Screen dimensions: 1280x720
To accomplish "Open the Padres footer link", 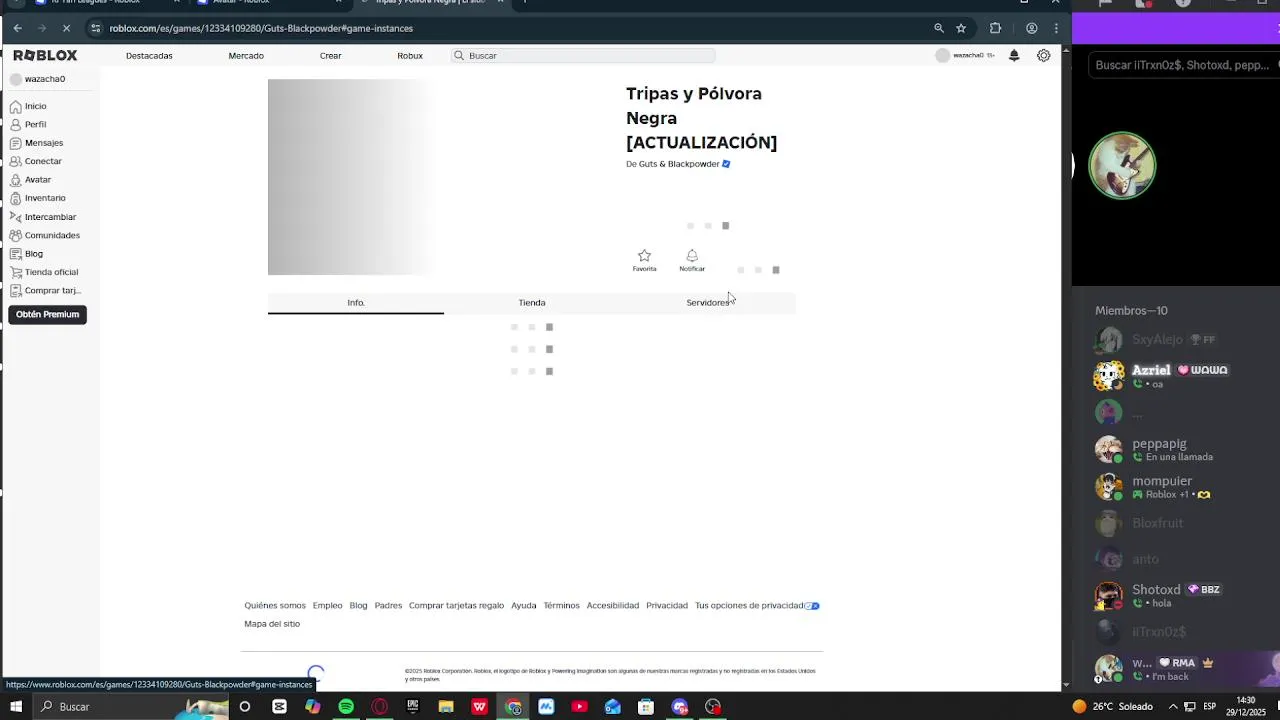I will pos(388,605).
